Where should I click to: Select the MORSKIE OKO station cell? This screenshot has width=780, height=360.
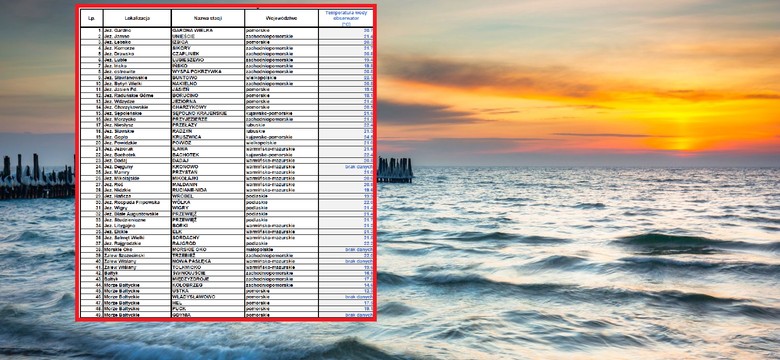pos(208,250)
